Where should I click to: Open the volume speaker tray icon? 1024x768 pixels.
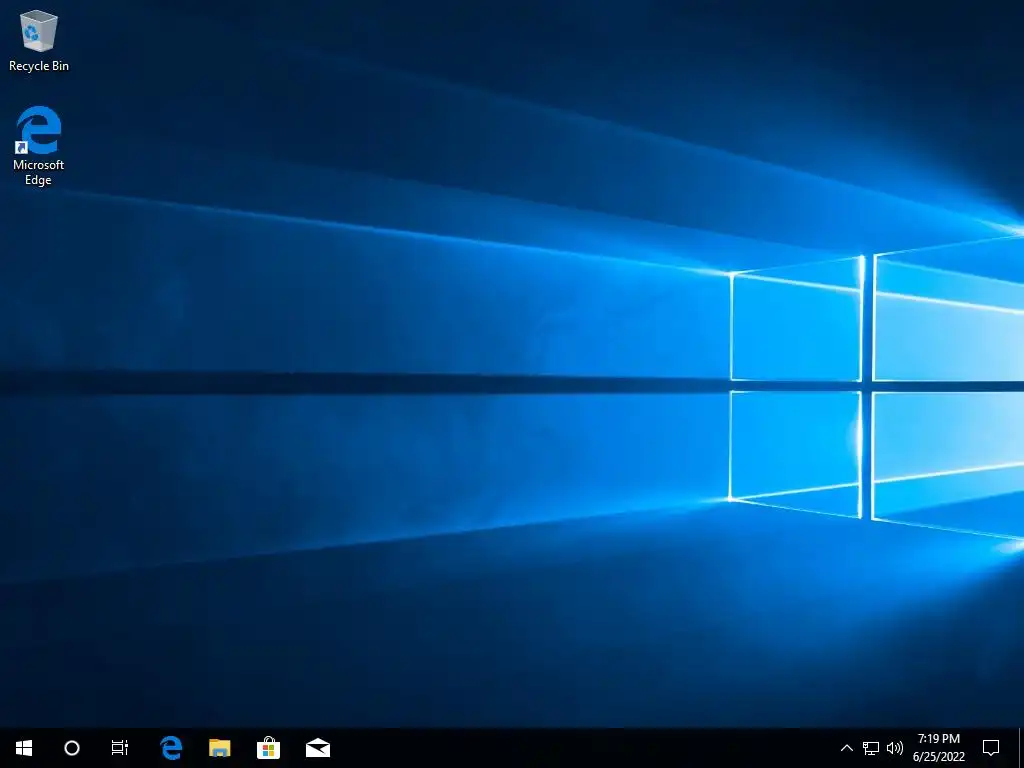pyautogui.click(x=895, y=748)
